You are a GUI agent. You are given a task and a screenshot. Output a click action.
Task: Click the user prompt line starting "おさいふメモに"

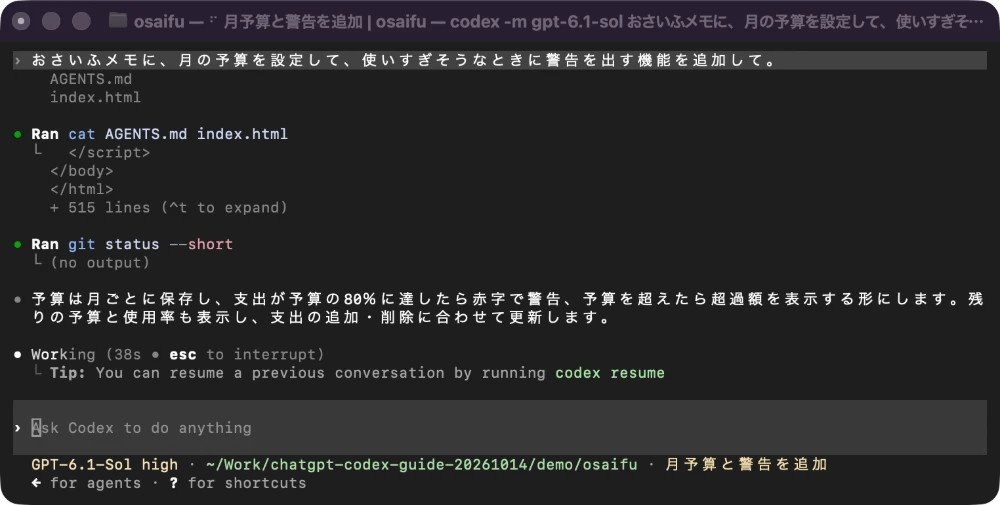(x=500, y=61)
